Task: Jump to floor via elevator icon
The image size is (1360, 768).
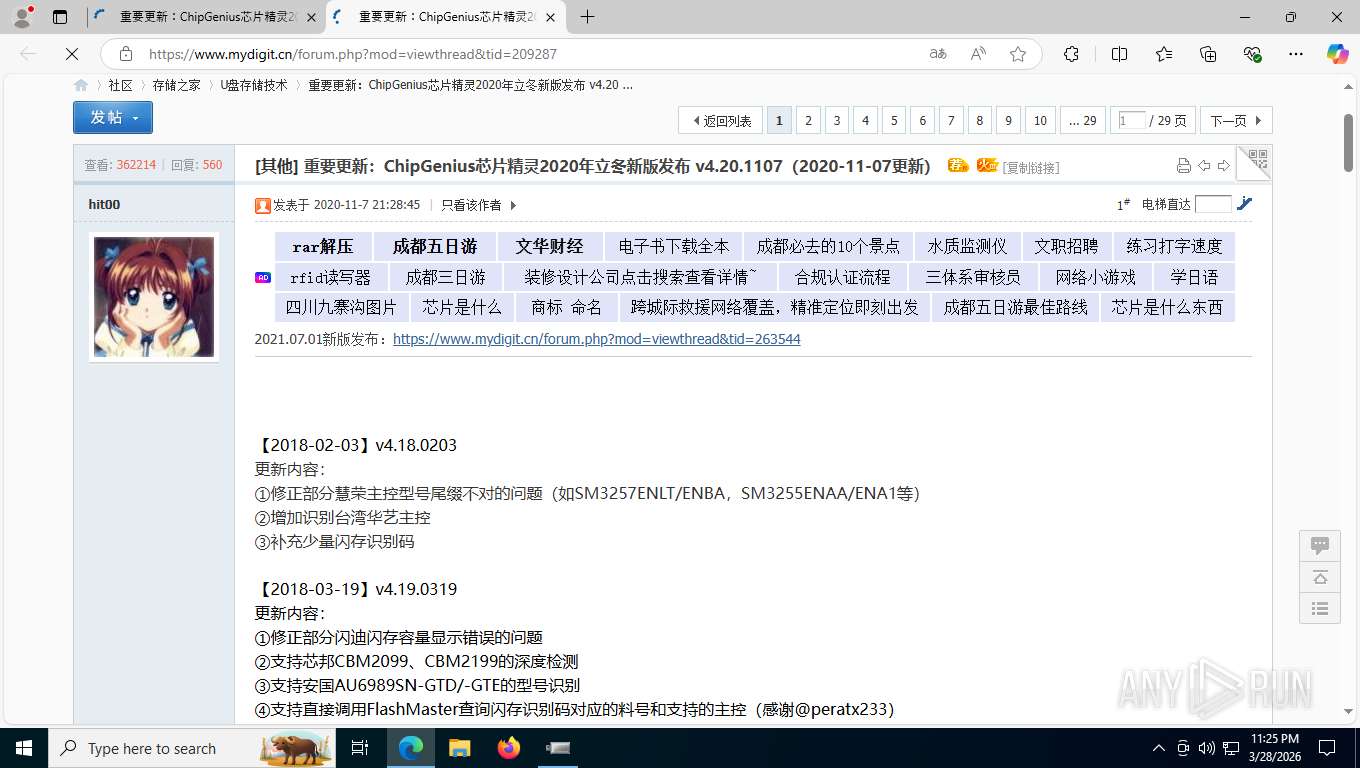Action: coord(1244,204)
